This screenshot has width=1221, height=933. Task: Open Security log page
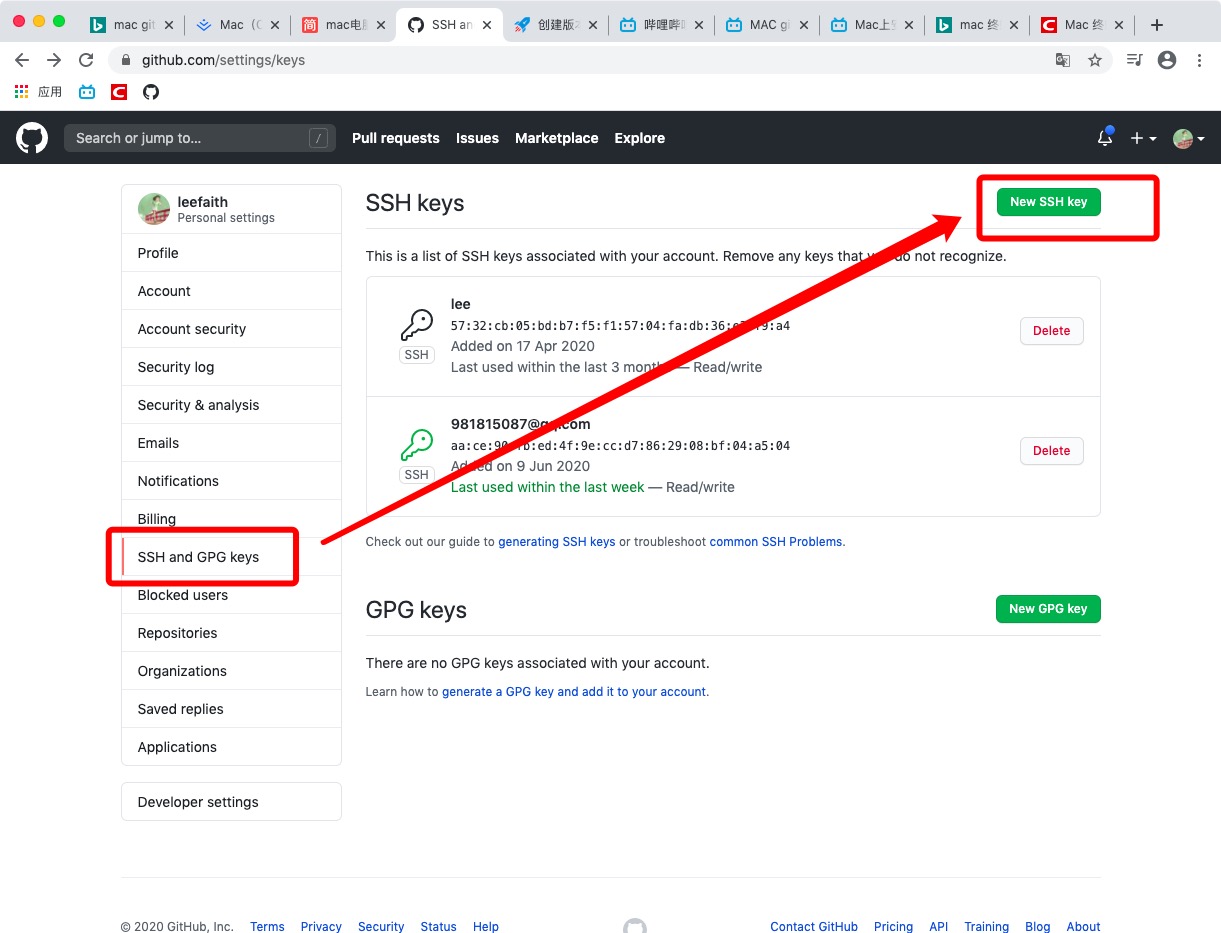point(231,367)
